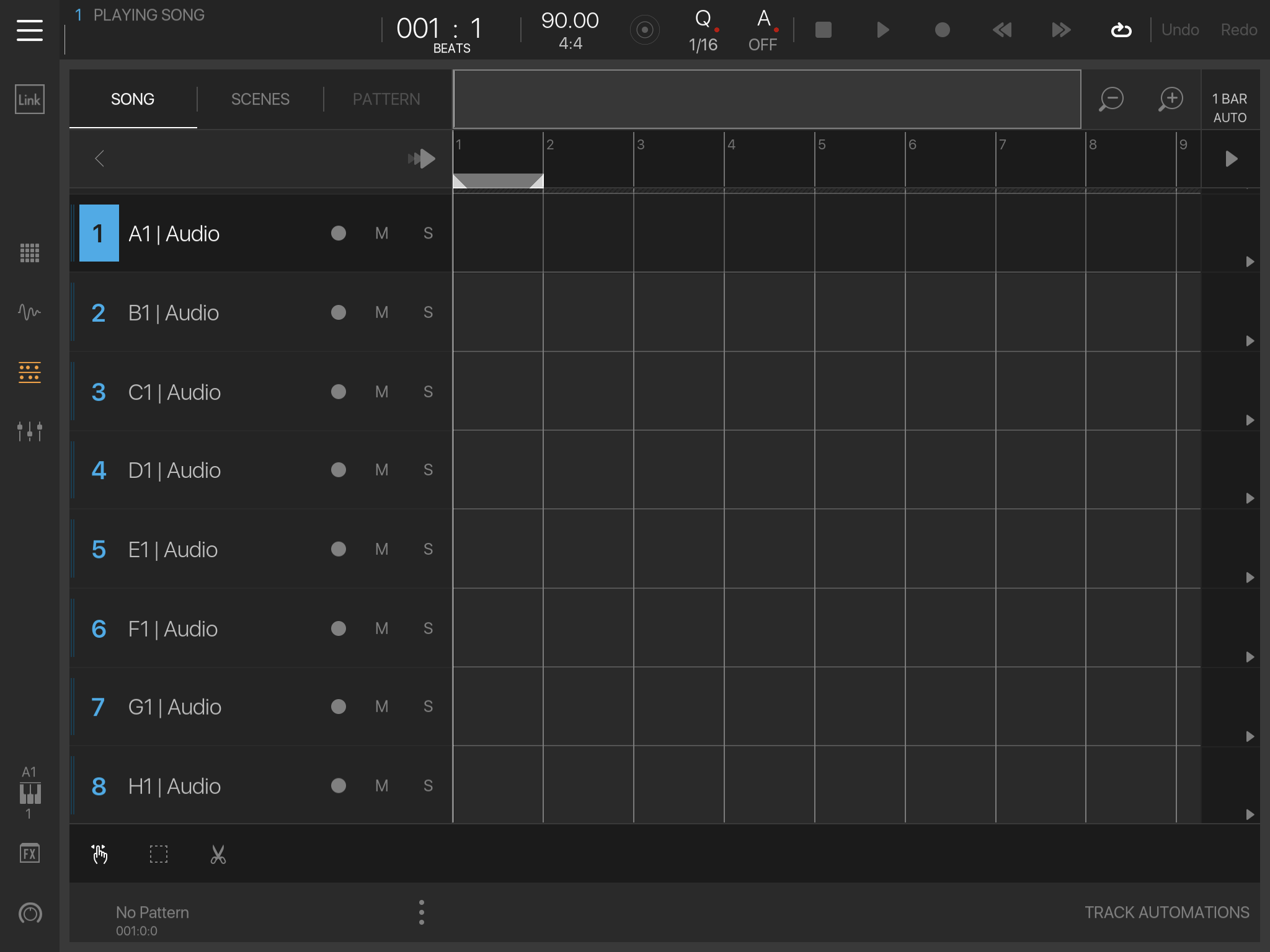The height and width of the screenshot is (952, 1270).
Task: Fast forward with the double-right arrow
Action: pos(1062,30)
